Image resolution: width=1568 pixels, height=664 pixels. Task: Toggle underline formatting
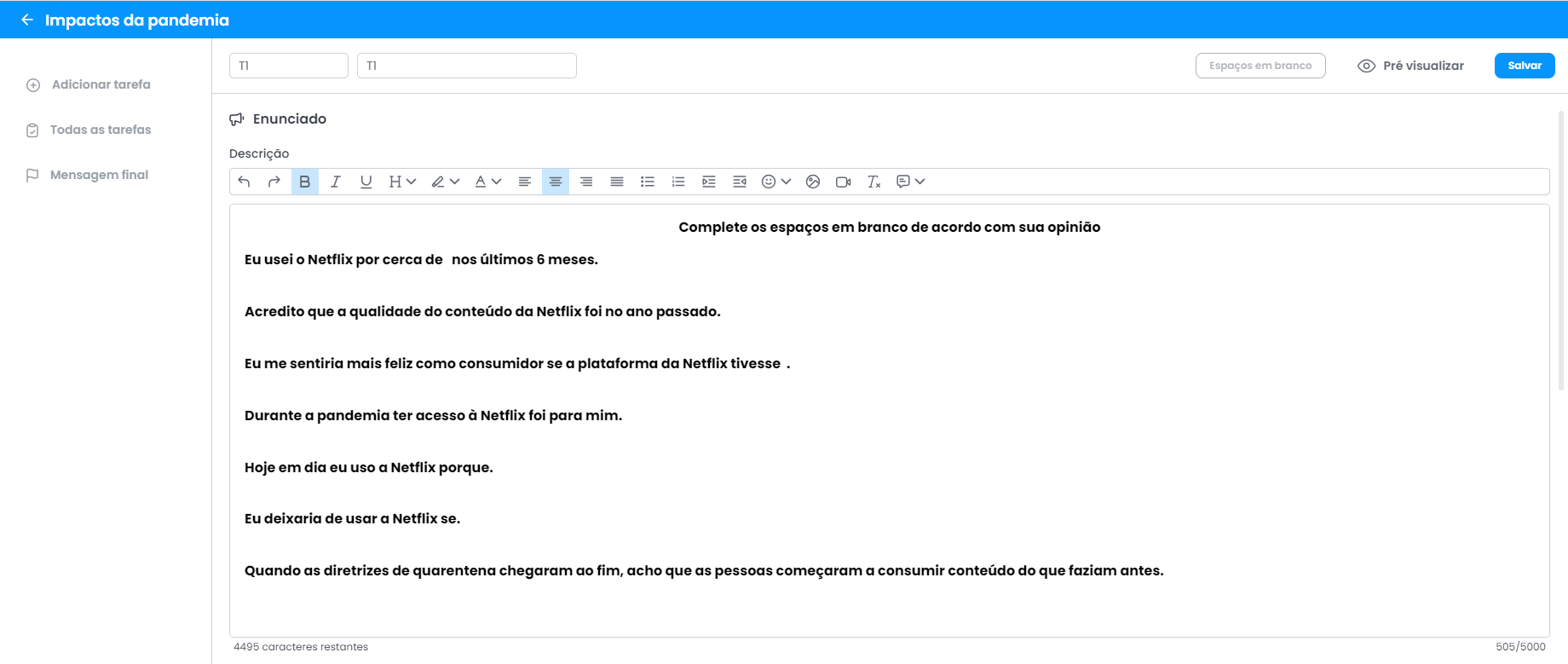click(366, 182)
